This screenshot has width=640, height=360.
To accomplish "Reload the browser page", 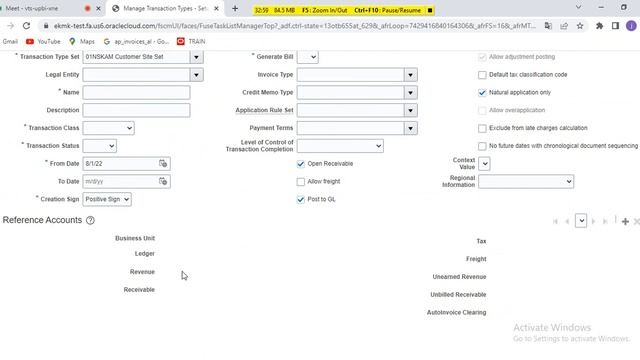I will [27, 26].
